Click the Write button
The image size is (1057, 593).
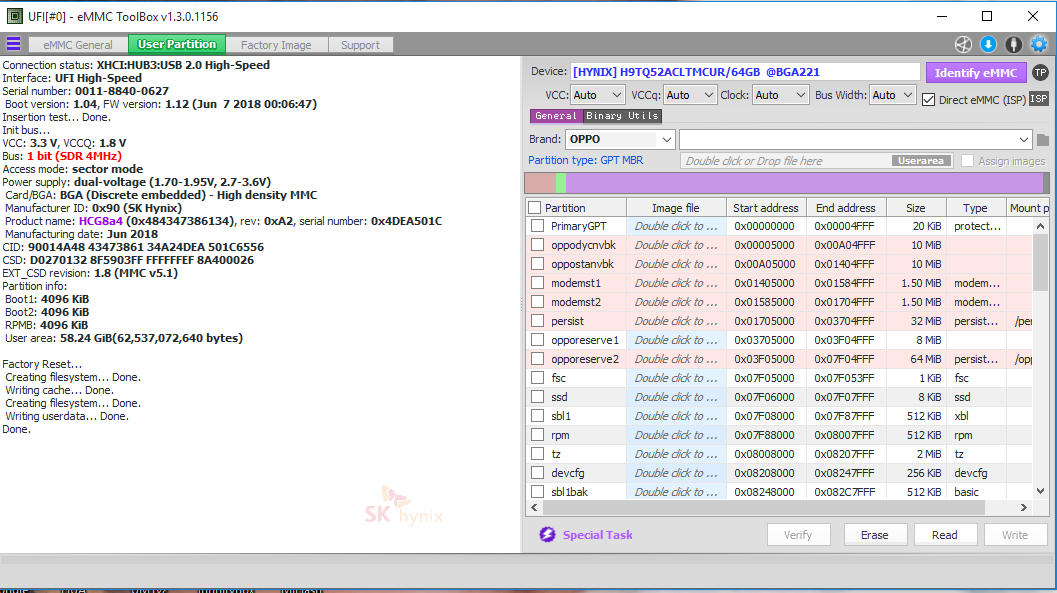coord(1015,534)
